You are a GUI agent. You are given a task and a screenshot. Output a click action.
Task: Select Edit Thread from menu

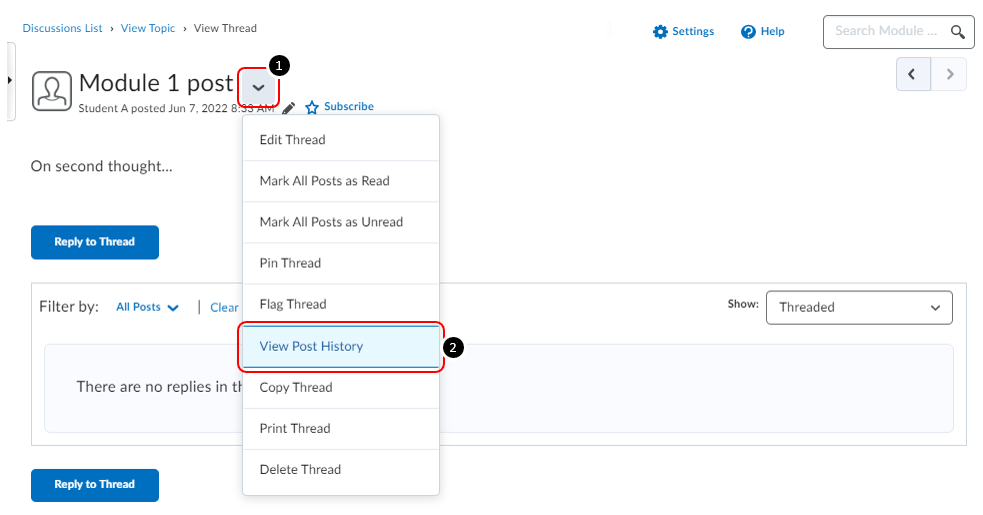pyautogui.click(x=293, y=140)
